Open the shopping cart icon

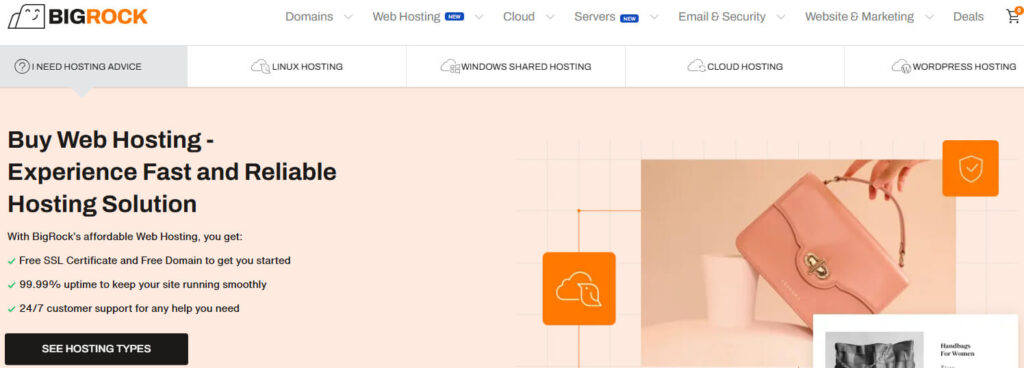point(1014,16)
